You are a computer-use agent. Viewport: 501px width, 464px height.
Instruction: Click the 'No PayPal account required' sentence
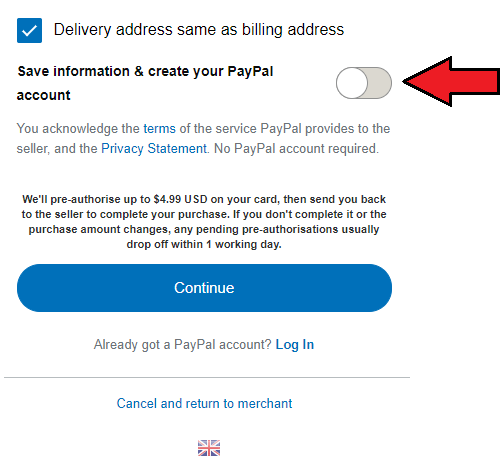(296, 148)
